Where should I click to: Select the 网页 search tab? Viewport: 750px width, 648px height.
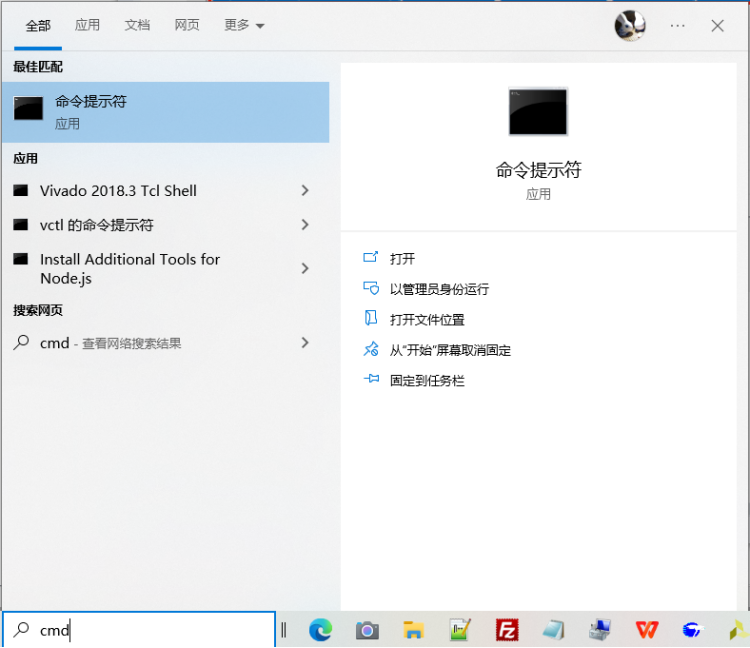(x=187, y=25)
